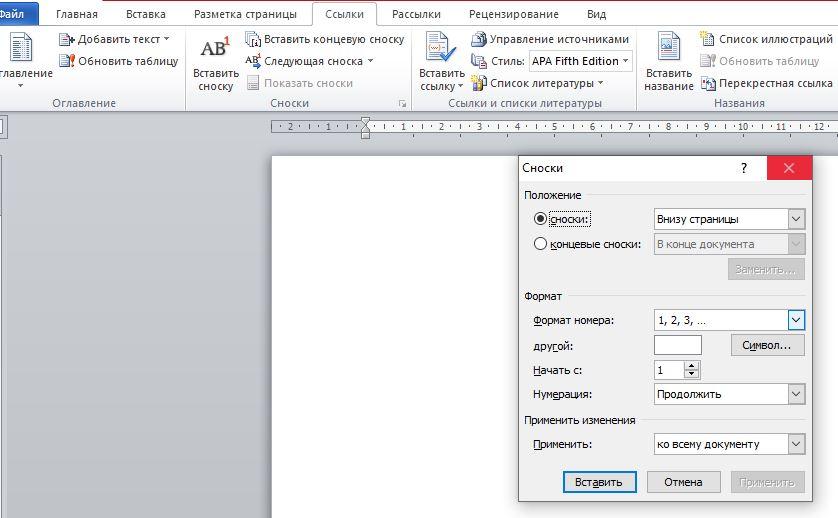
Task: Open the 'Рецензирование' ribbon tab
Action: [513, 15]
